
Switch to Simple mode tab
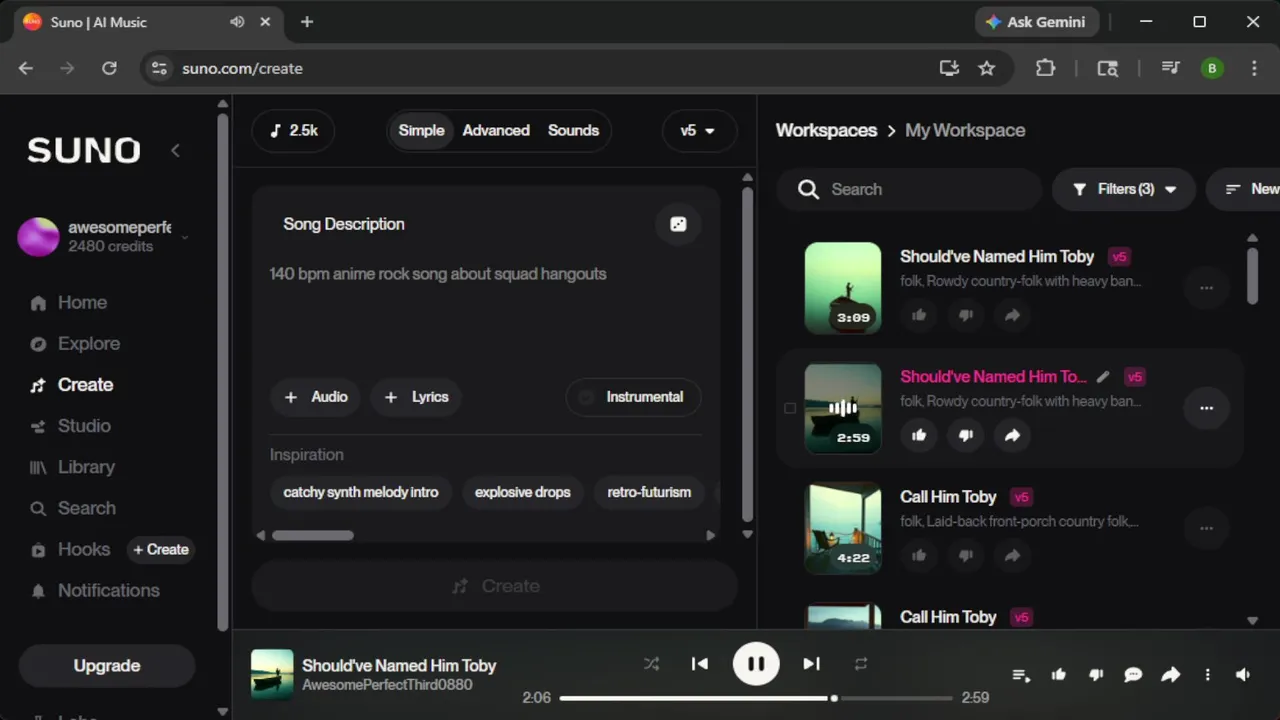[421, 131]
